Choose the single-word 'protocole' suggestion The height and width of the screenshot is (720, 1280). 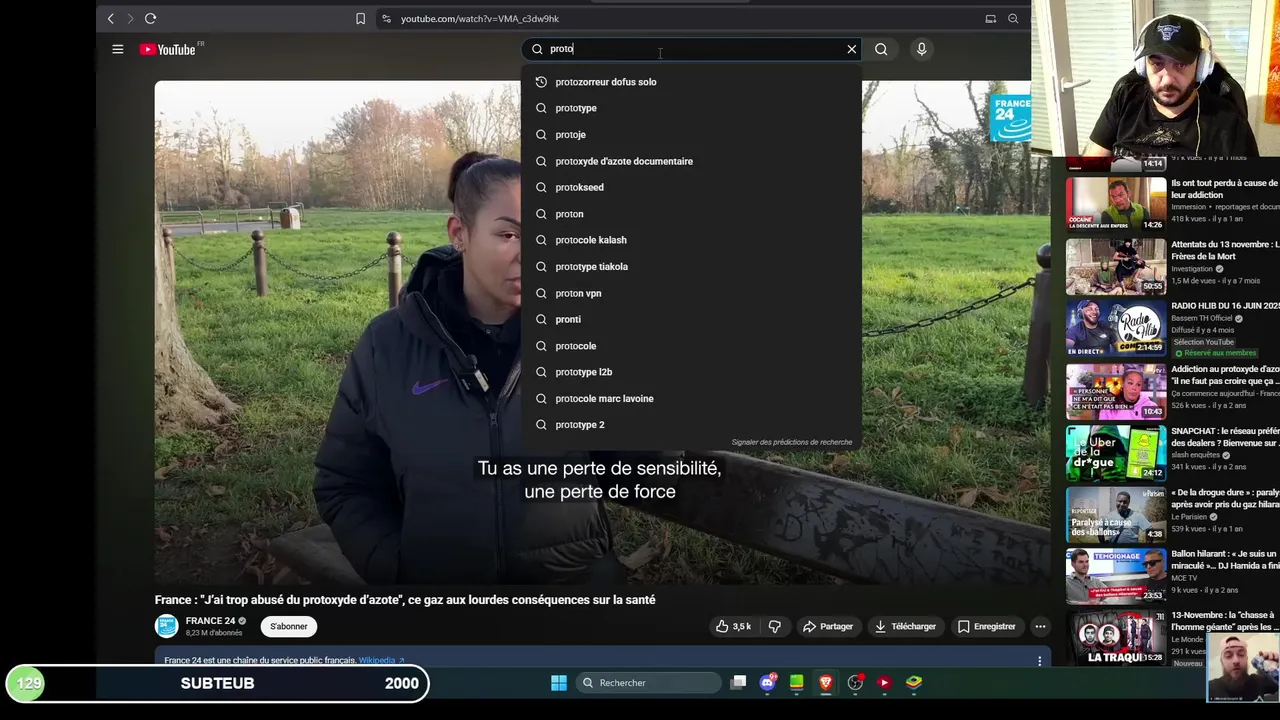pyautogui.click(x=691, y=346)
